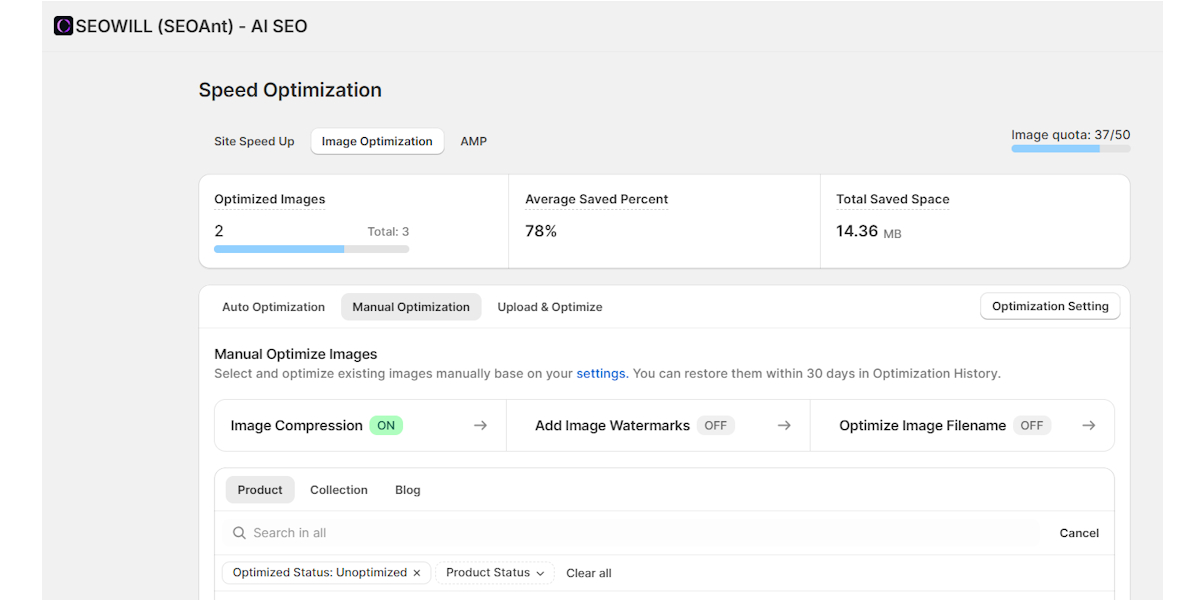Switch to the Site Speed Up tab

point(254,142)
